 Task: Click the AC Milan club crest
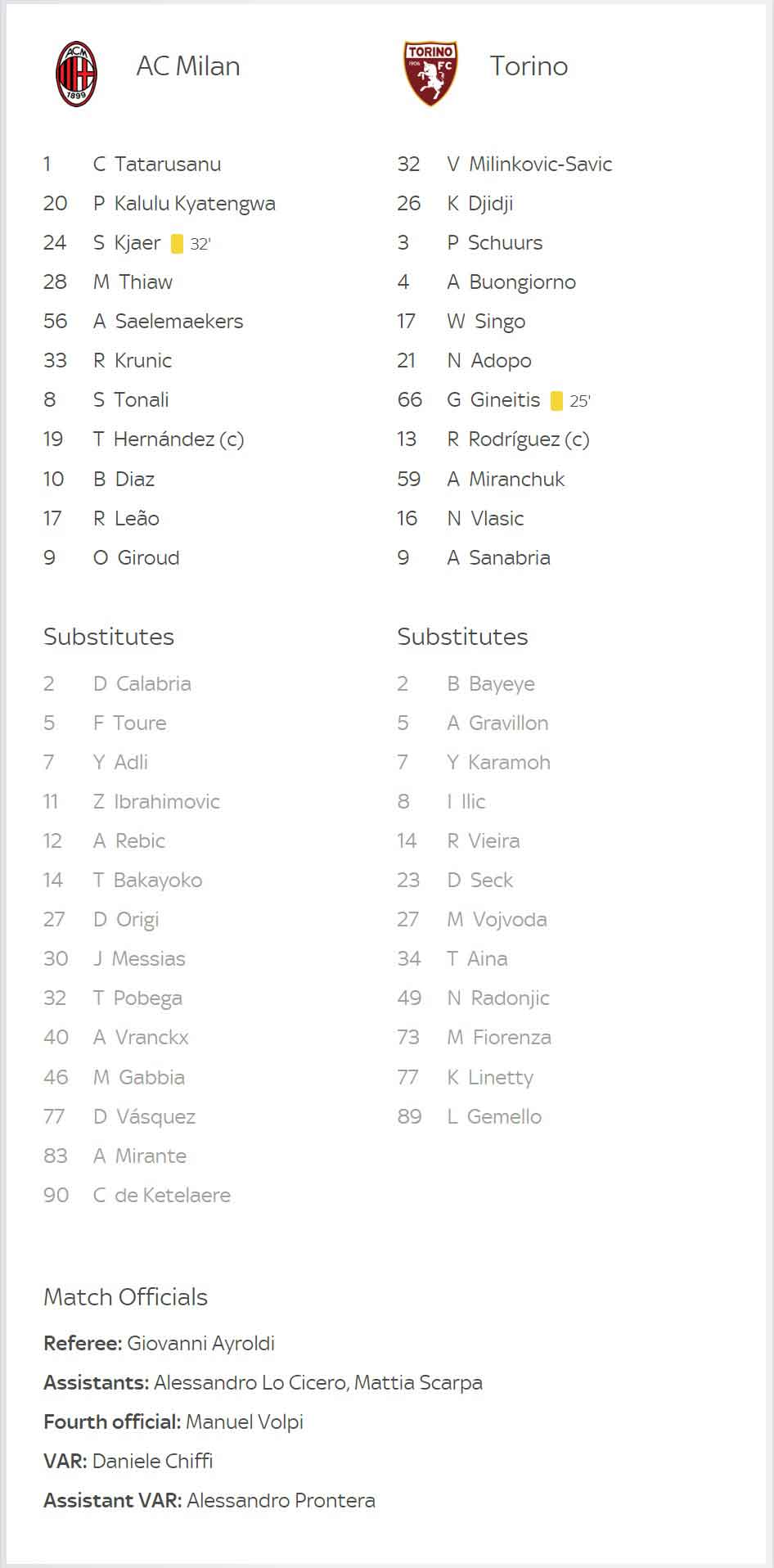pyautogui.click(x=77, y=74)
